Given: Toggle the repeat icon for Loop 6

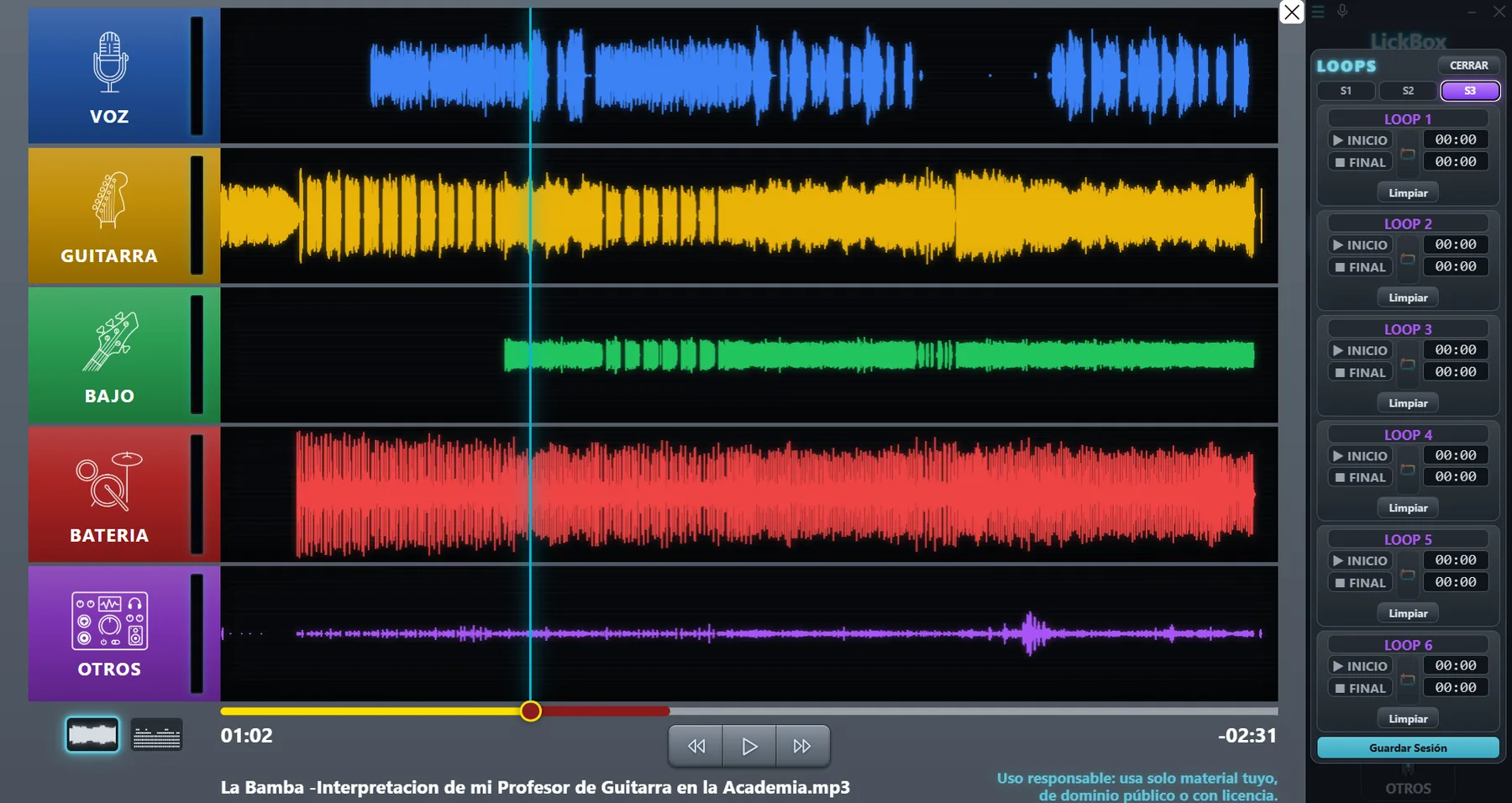Looking at the screenshot, I should pos(1408,680).
